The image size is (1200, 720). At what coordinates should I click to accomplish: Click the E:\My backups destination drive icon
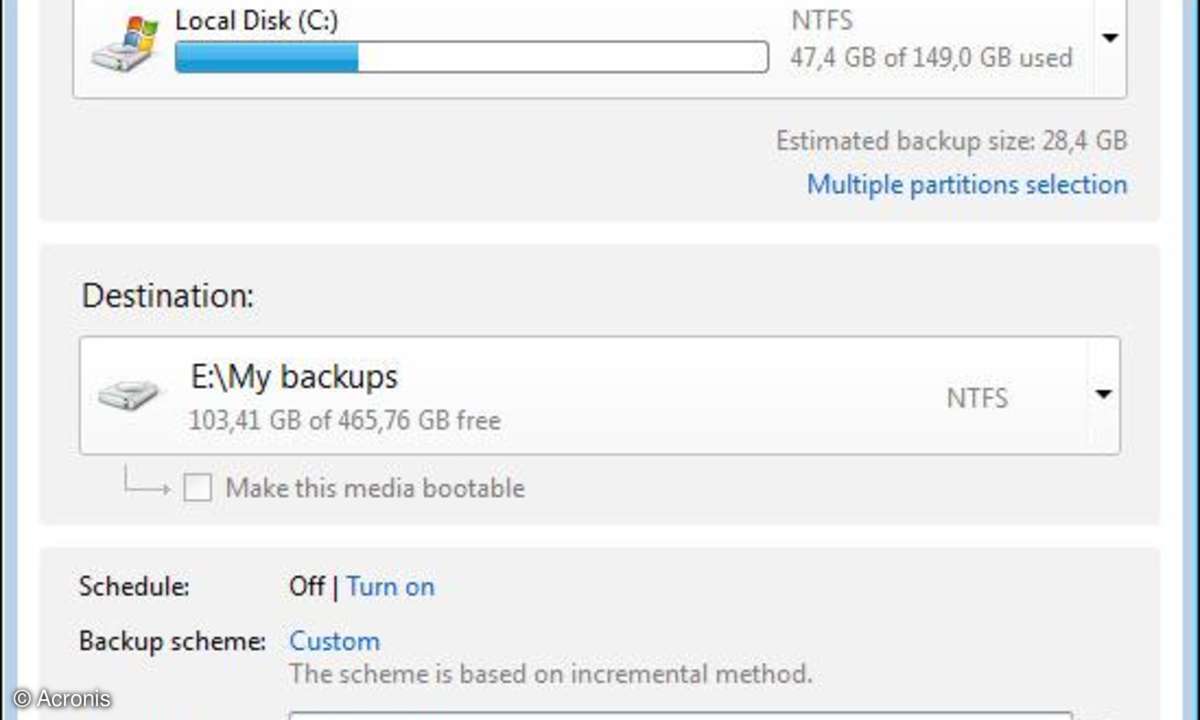(129, 395)
